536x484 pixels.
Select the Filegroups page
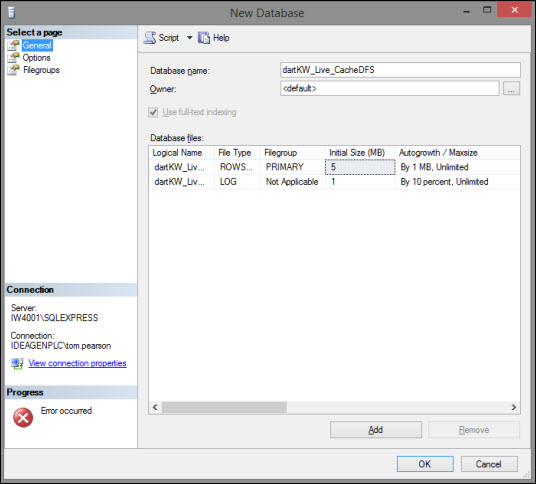point(41,70)
